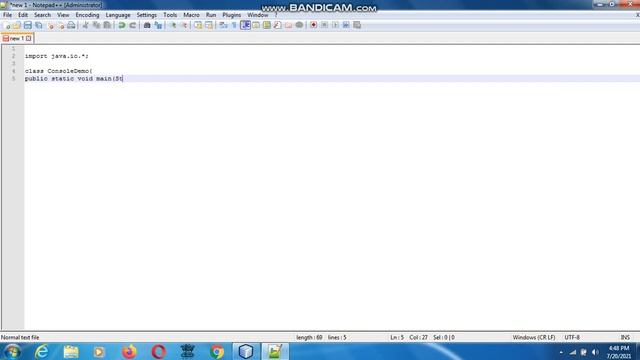Viewport: 640px width, 360px height.
Task: Click the Save All toolbar icon
Action: coord(39,25)
